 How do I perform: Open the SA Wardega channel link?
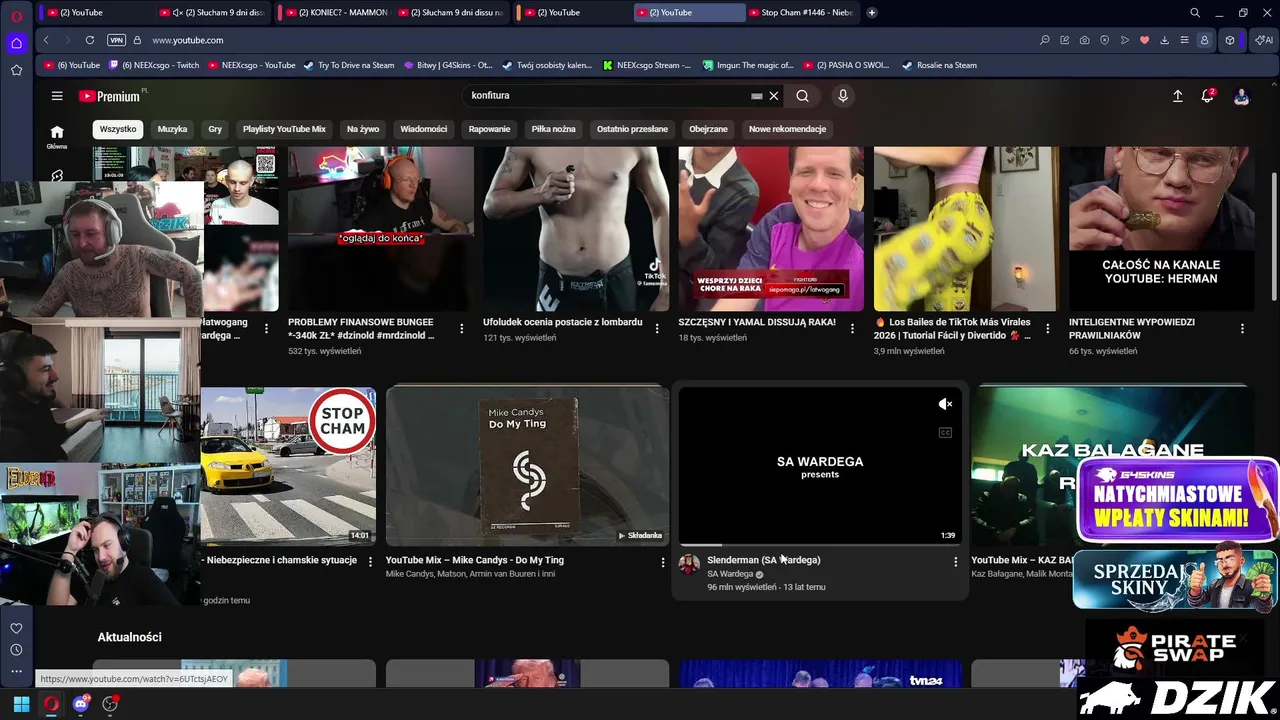(730, 574)
